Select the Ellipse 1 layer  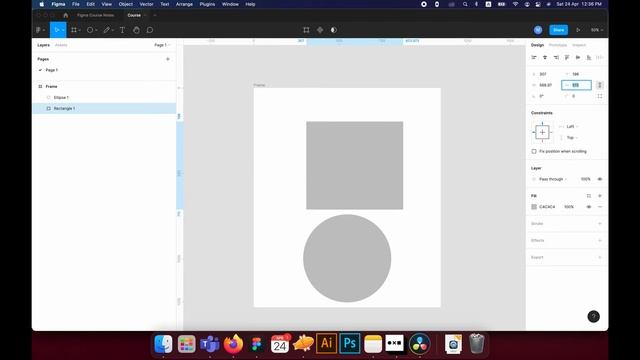(x=104, y=98)
